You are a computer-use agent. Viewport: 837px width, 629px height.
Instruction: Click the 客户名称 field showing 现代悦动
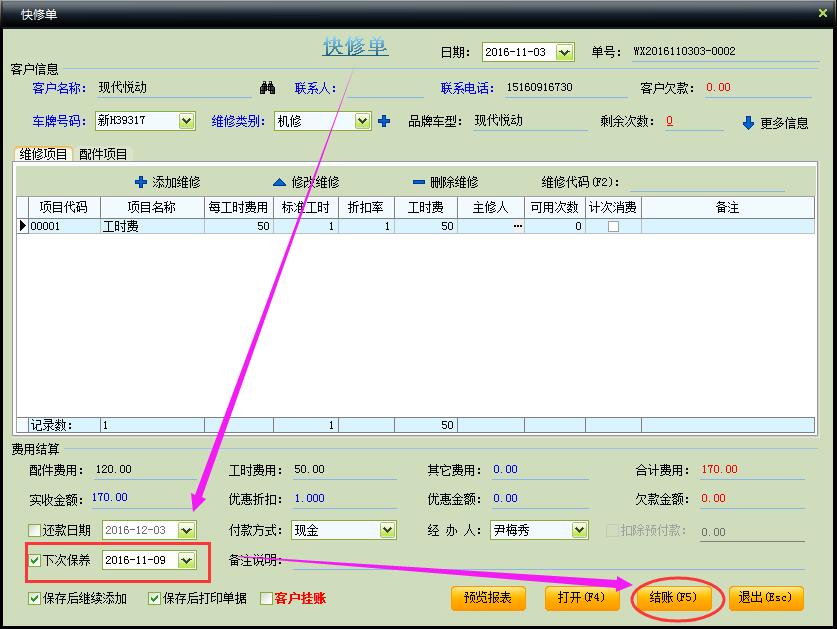point(174,88)
